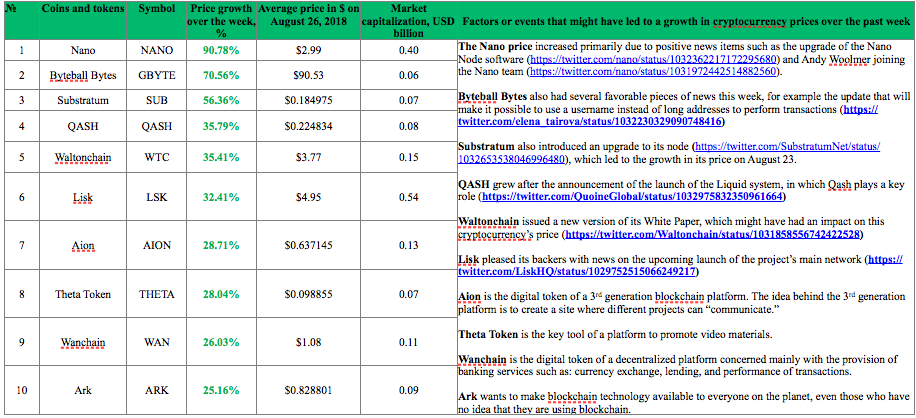The image size is (916, 418).
Task: Click the 'WTC' symbol cell
Action: (157, 157)
